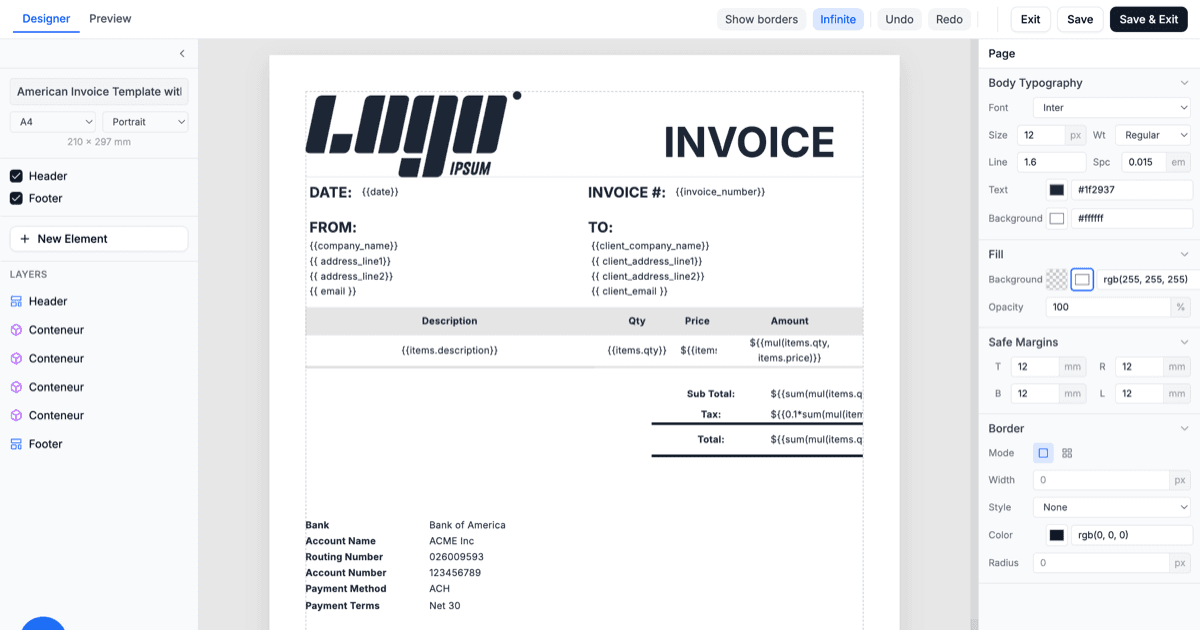1200x630 pixels.
Task: Switch to the Designer tab
Action: pos(47,18)
